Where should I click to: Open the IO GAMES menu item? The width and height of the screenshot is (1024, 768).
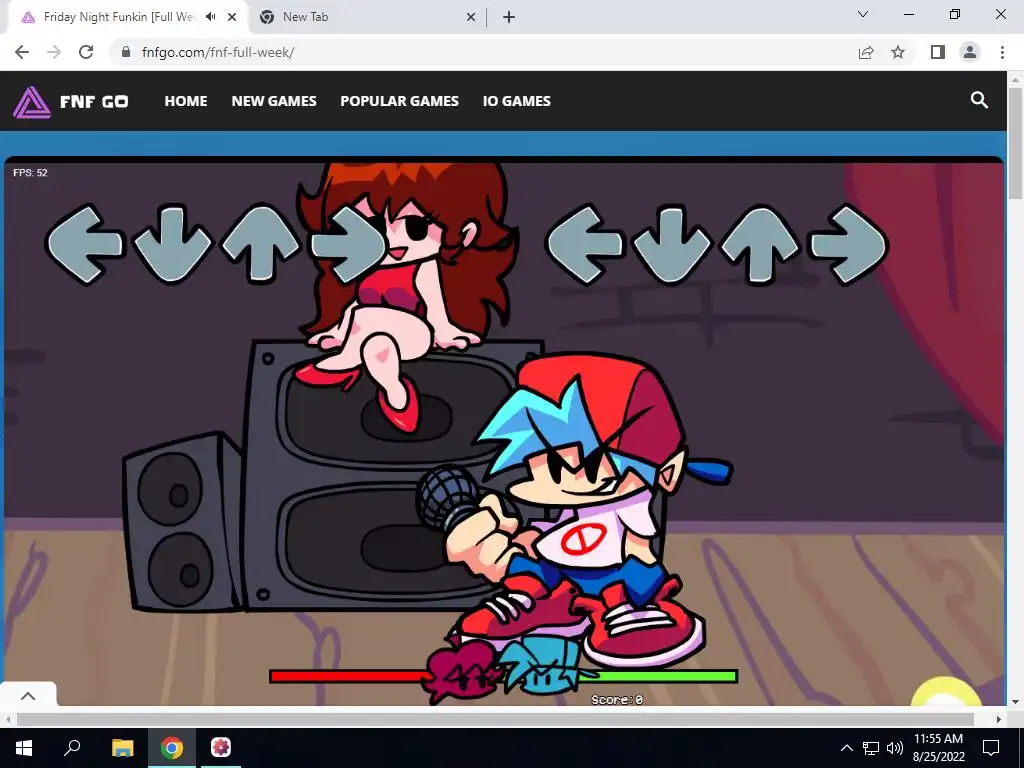click(517, 101)
